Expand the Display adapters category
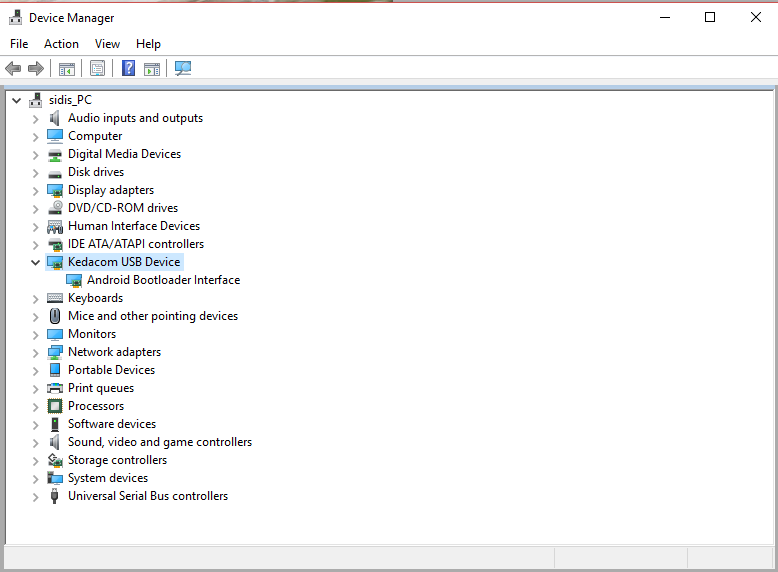Screen dimensions: 778x572 click(36, 190)
